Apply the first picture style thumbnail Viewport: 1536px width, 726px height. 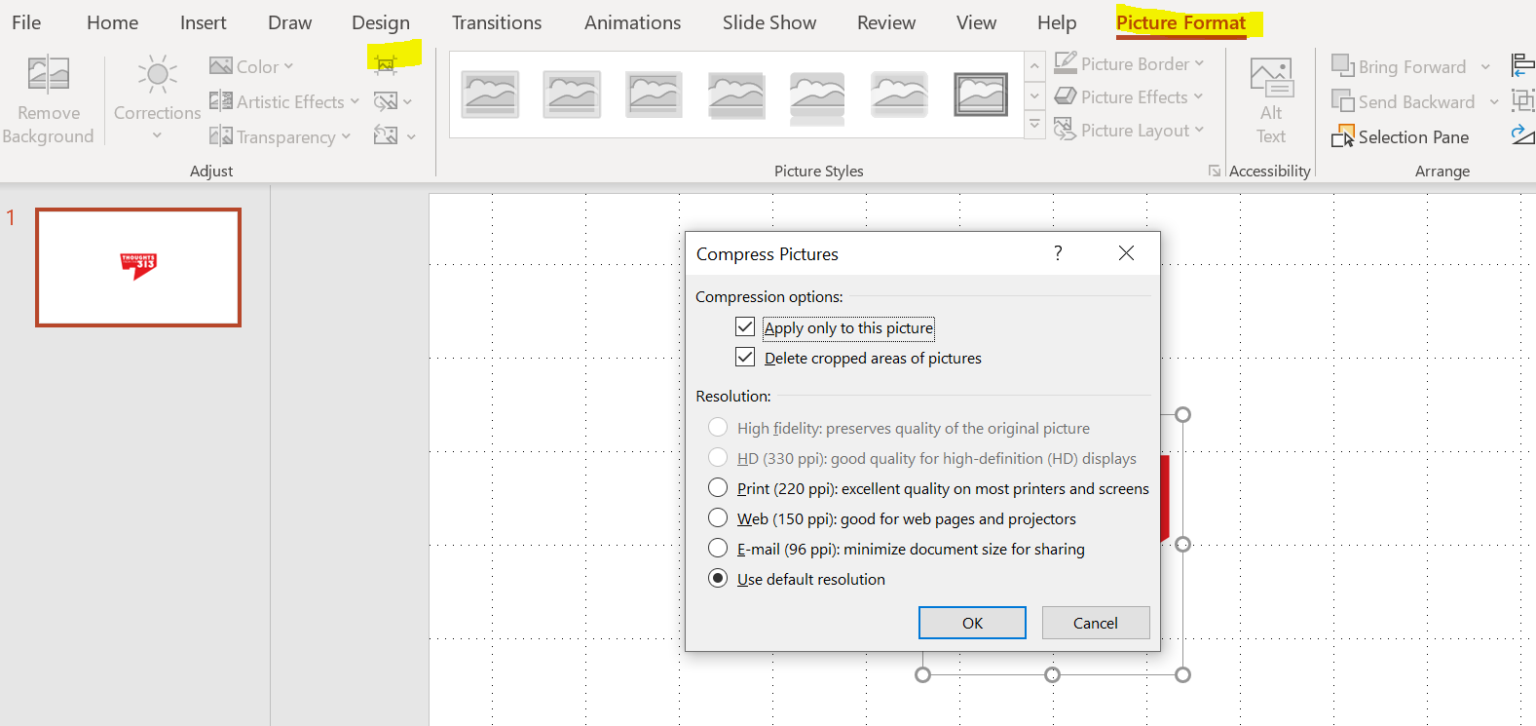click(490, 95)
